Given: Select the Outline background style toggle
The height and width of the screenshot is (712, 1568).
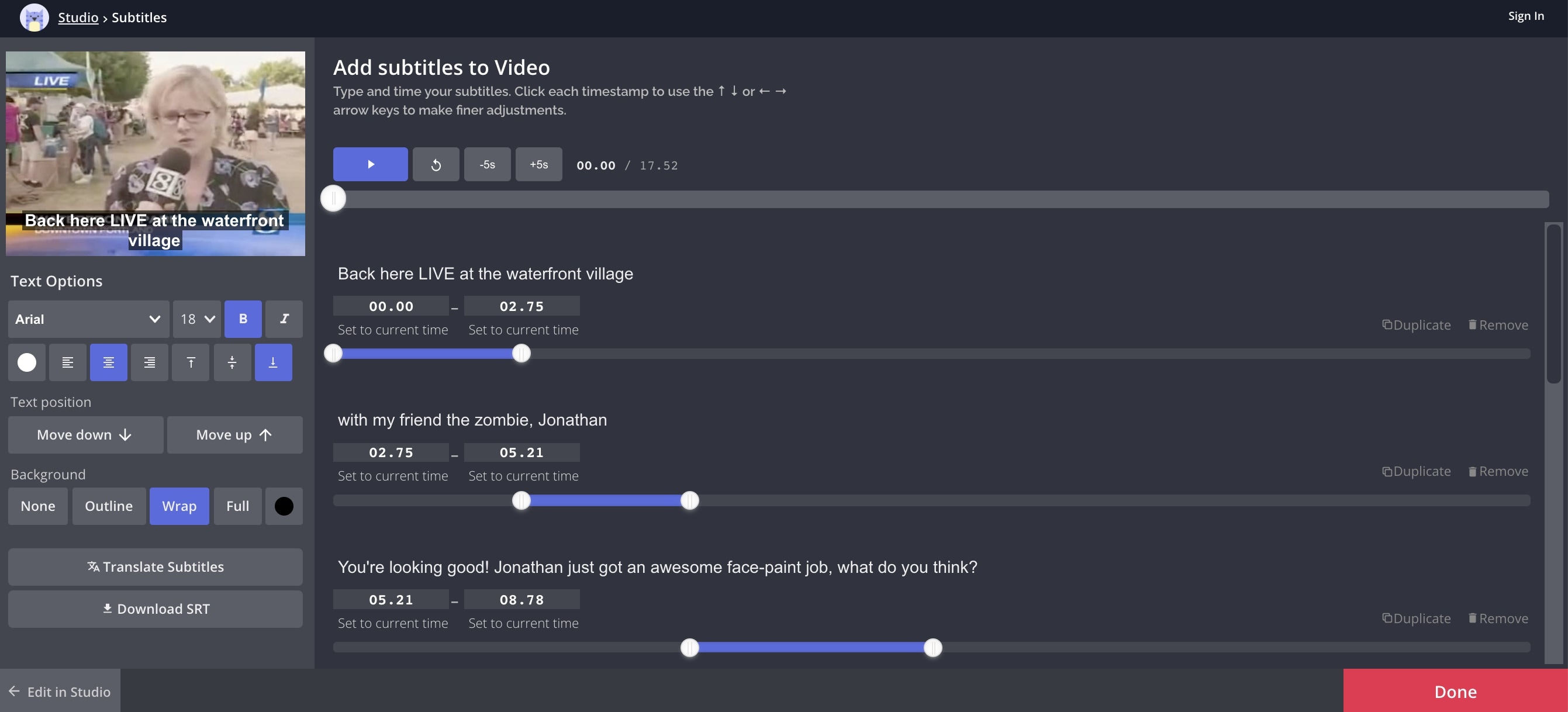Looking at the screenshot, I should pos(108,506).
